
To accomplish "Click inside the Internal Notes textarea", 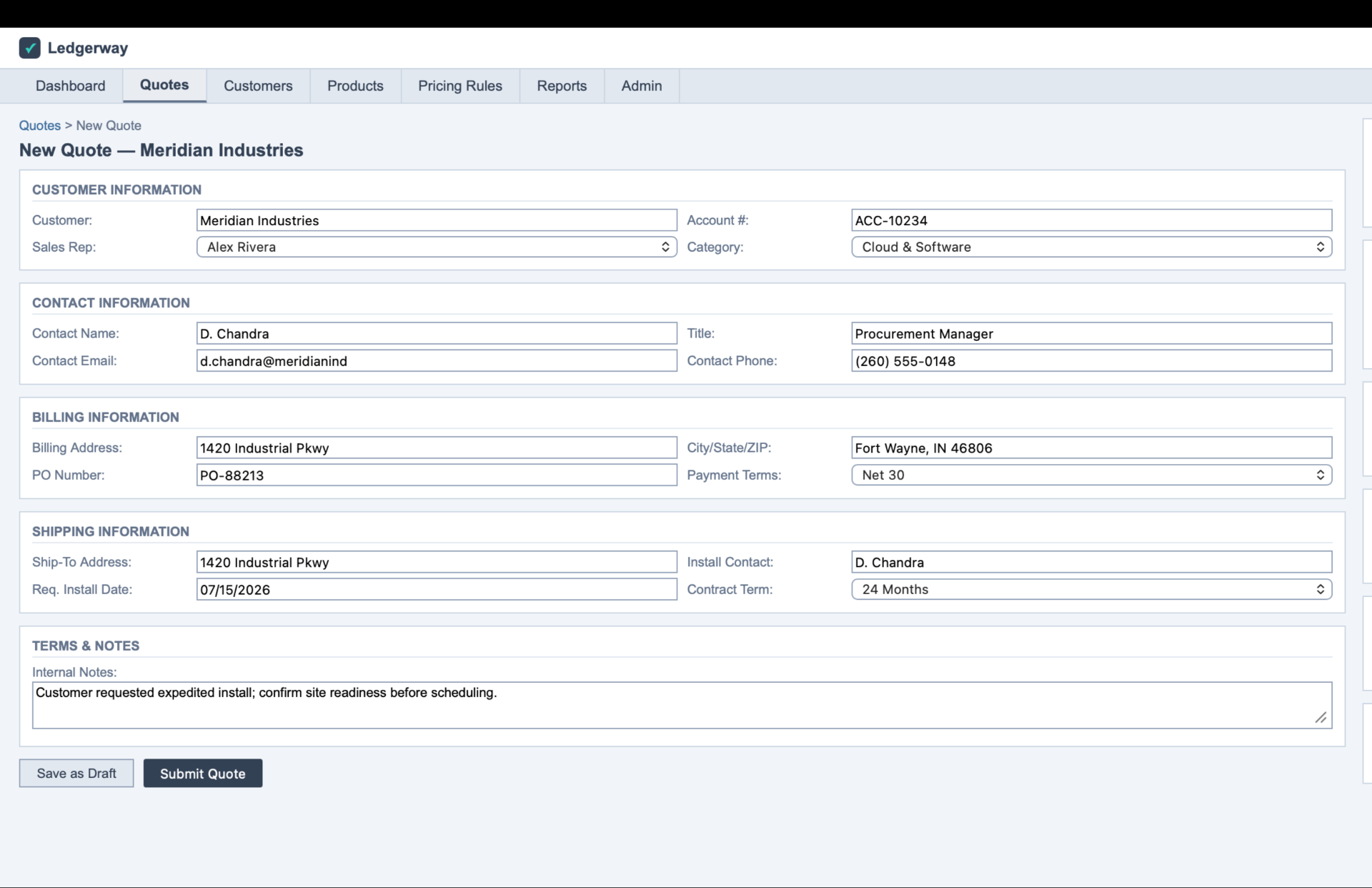I will [x=682, y=705].
